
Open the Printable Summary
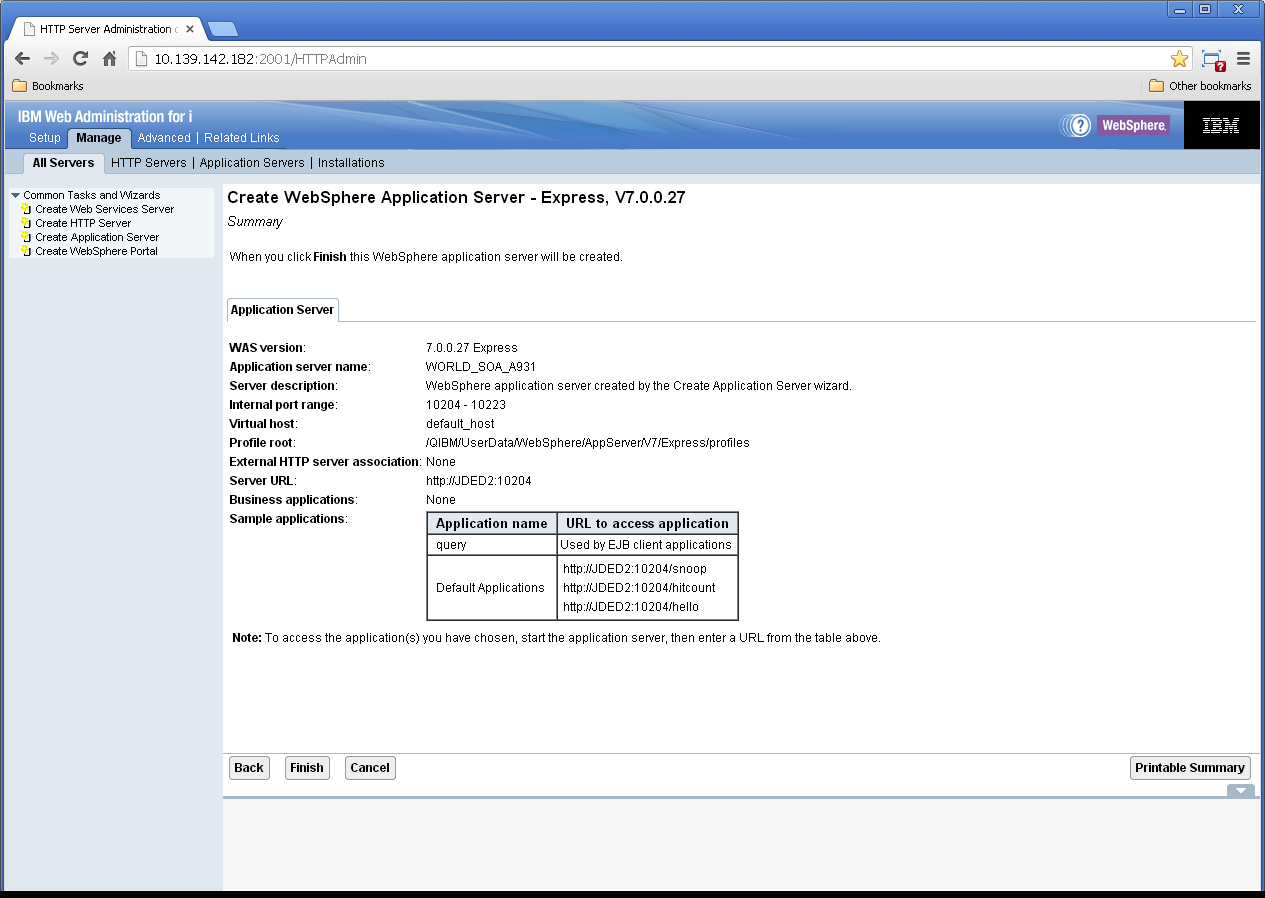pos(1190,768)
